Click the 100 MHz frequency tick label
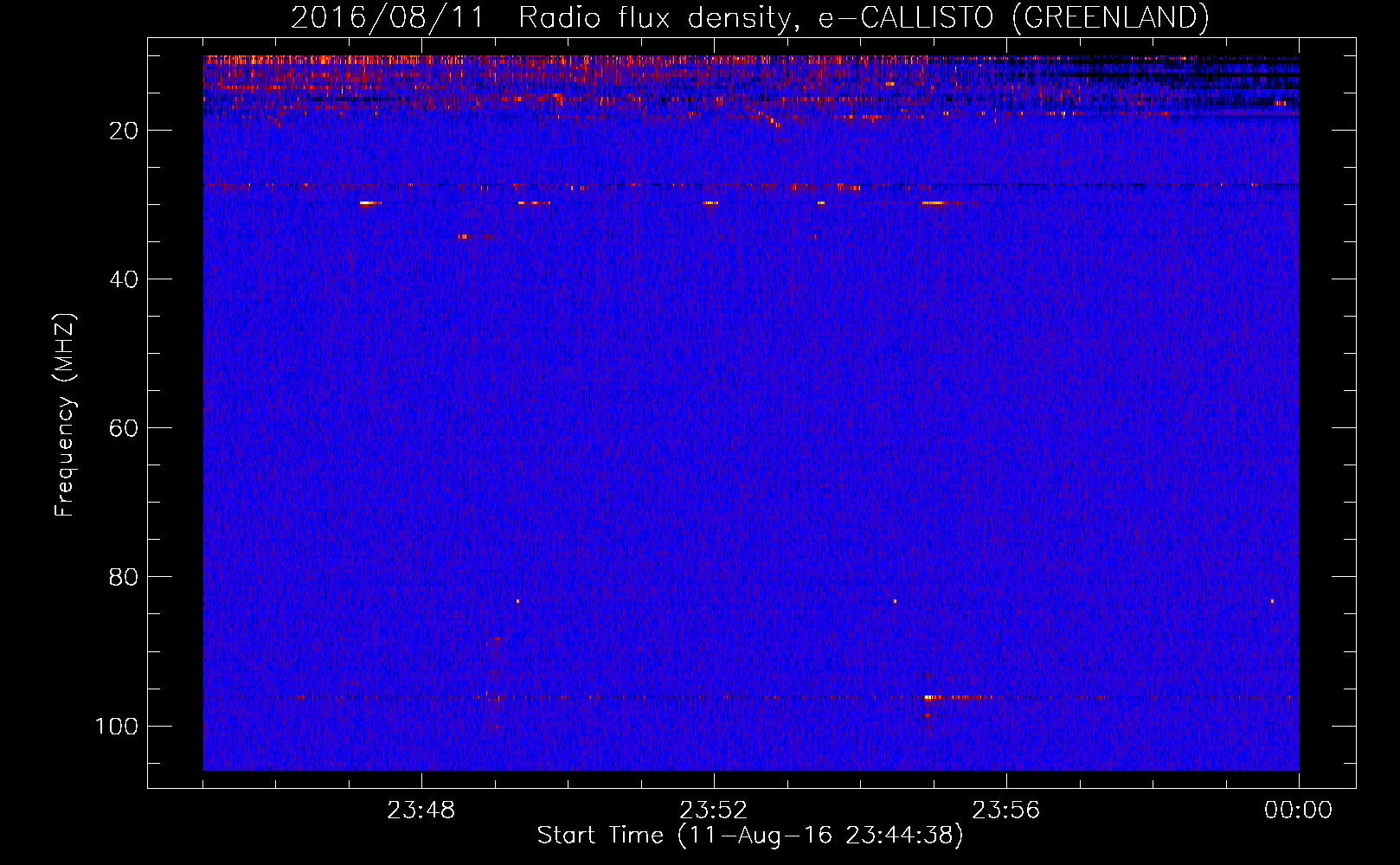Viewport: 1400px width, 865px height. click(x=117, y=726)
